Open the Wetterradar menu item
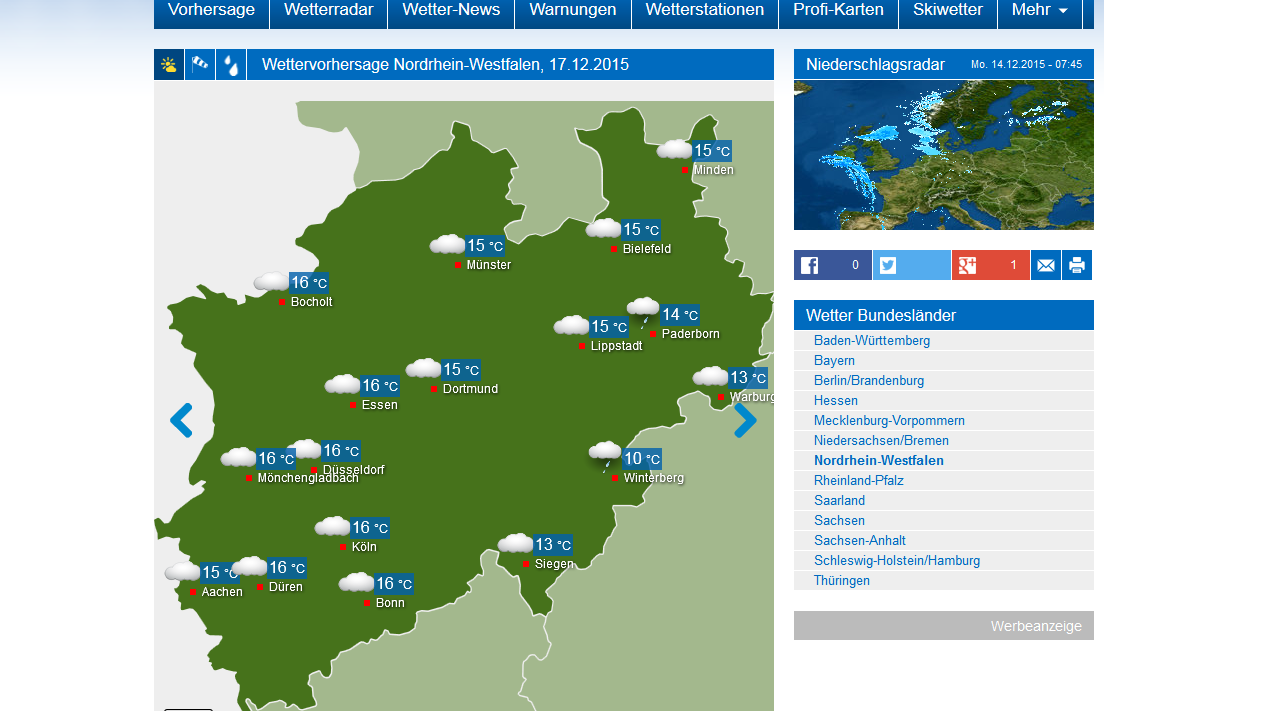The height and width of the screenshot is (711, 1264). 328,11
